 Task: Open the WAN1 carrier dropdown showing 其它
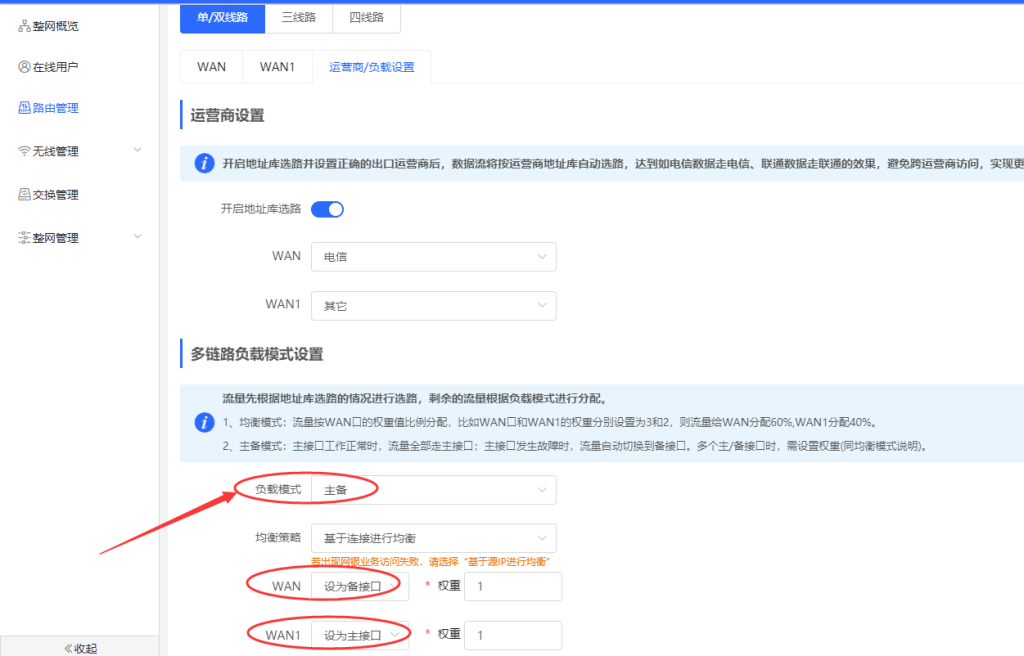(433, 306)
